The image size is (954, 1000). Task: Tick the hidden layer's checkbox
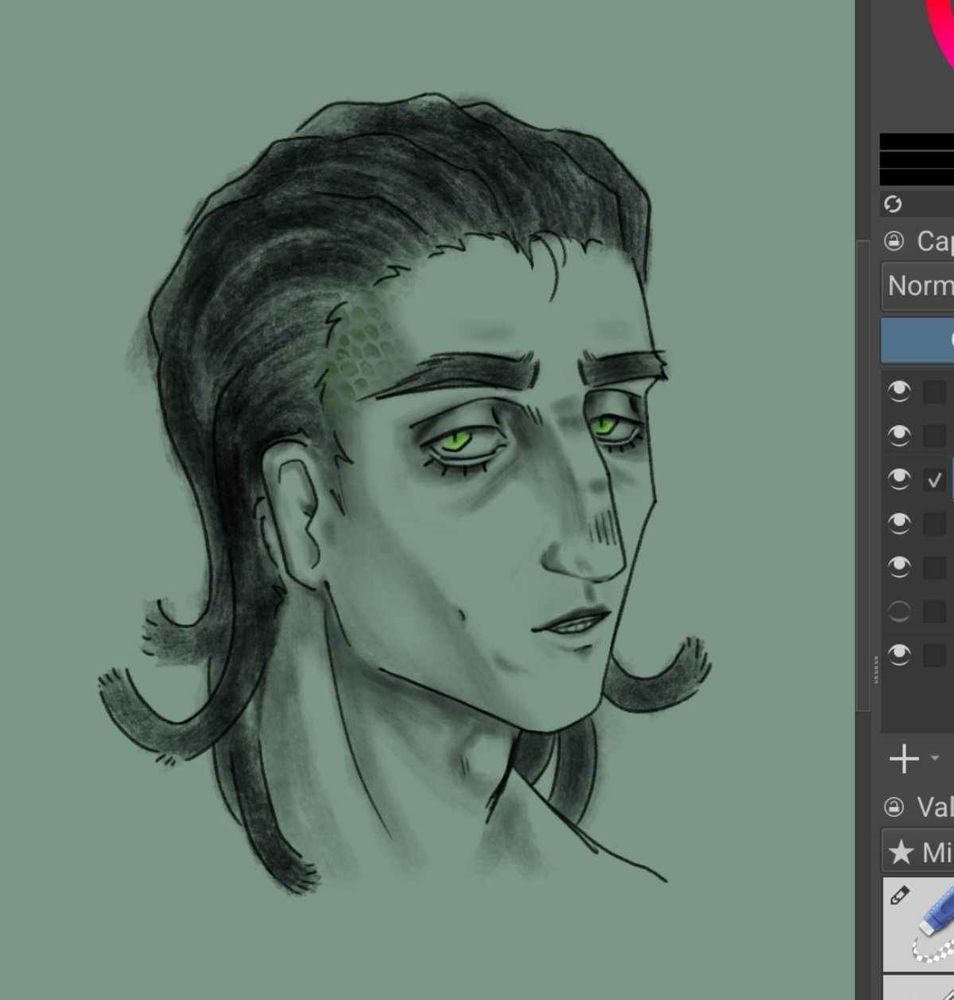click(934, 612)
